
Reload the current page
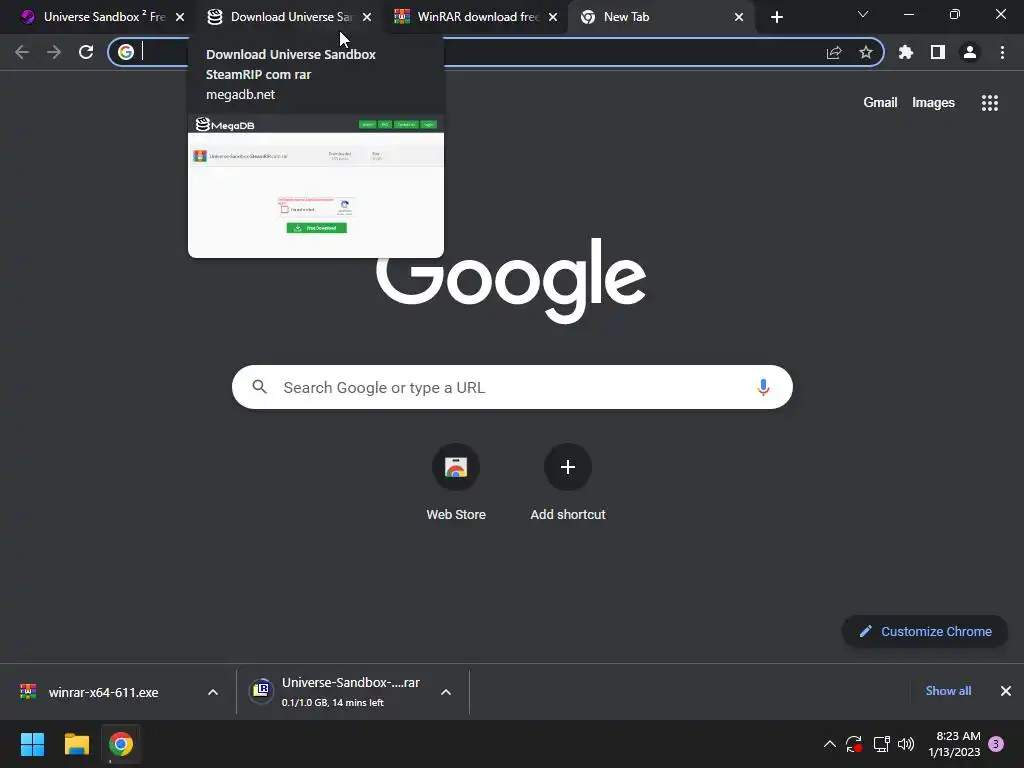click(x=86, y=52)
